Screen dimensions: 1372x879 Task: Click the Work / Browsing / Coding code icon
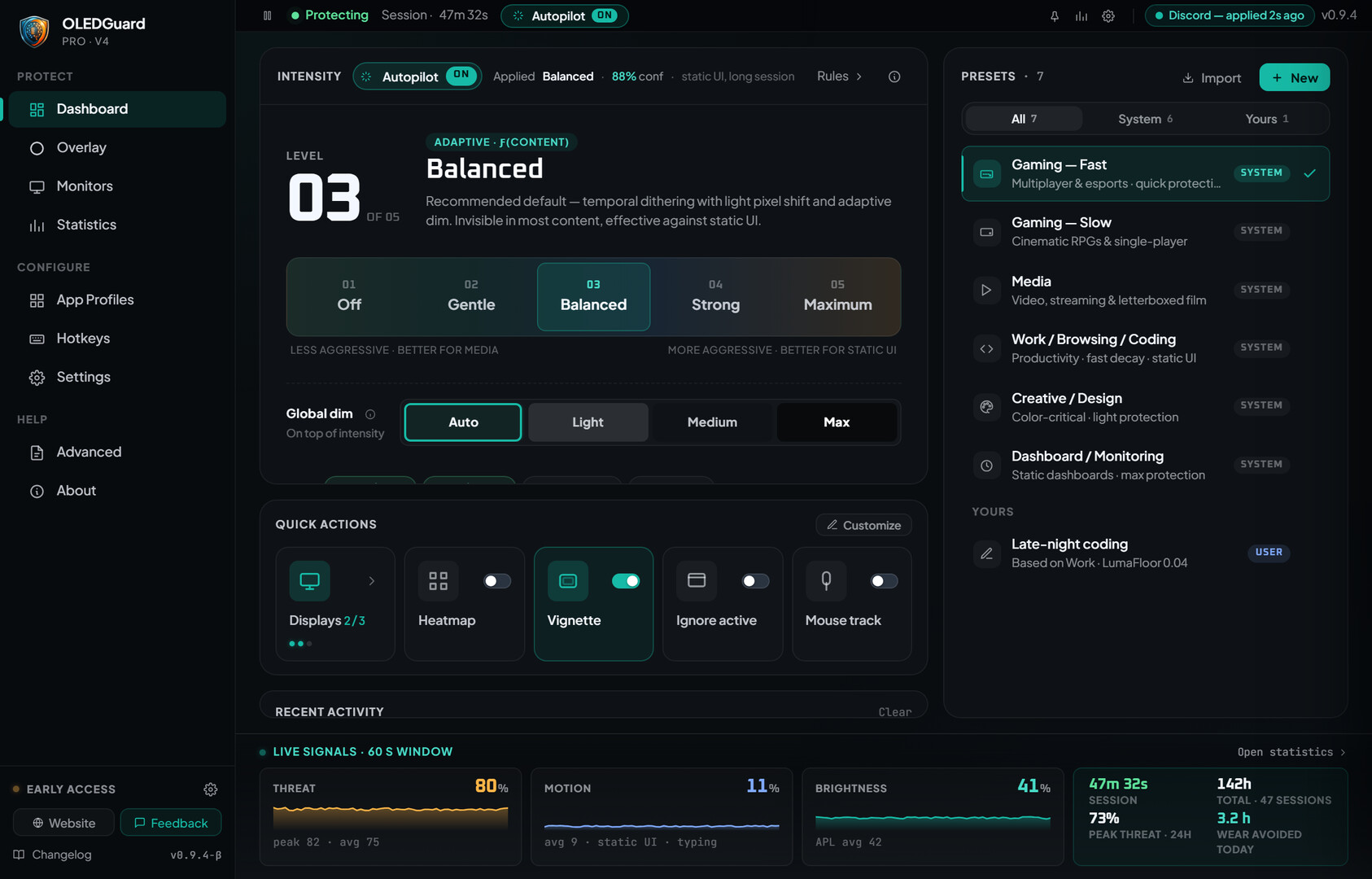point(986,348)
